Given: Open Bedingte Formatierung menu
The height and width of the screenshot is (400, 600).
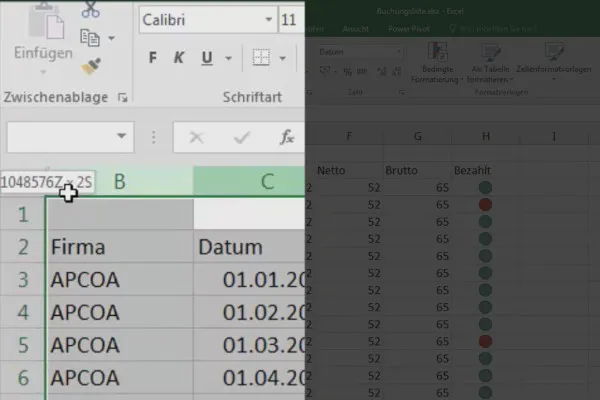Looking at the screenshot, I should click(x=437, y=63).
